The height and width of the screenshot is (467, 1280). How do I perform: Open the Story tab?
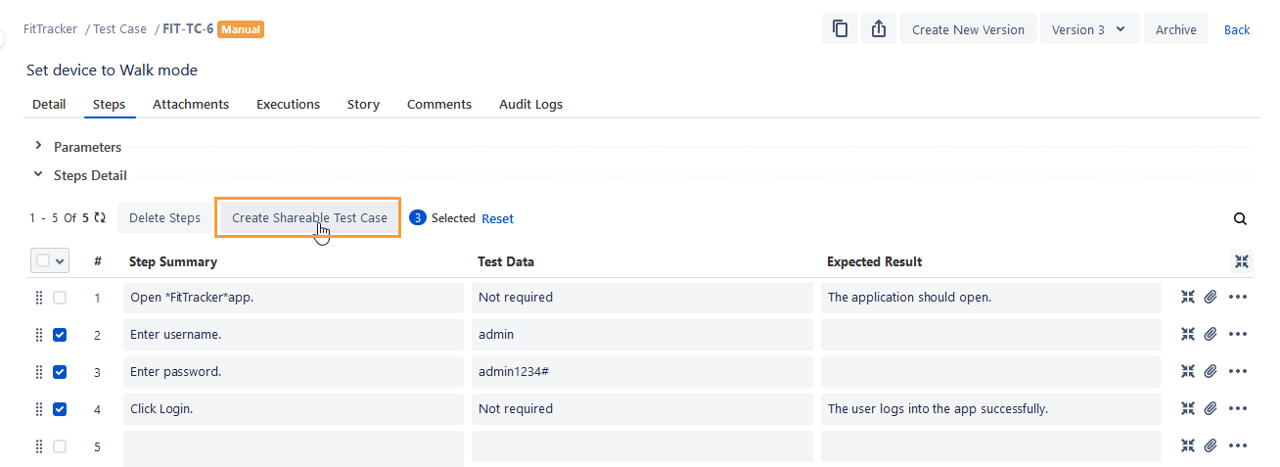[363, 104]
